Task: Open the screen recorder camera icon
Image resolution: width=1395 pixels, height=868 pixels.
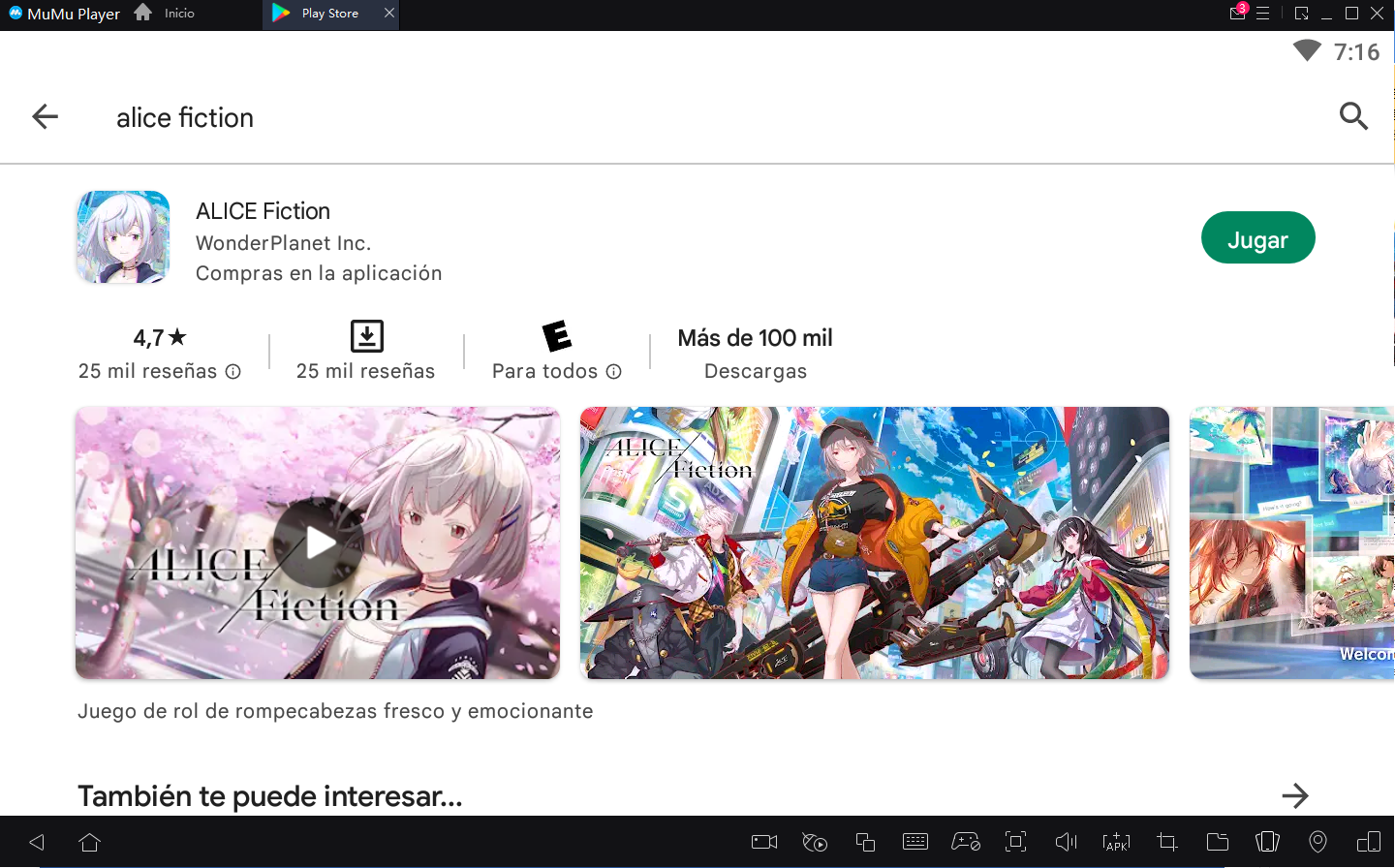Action: pyautogui.click(x=764, y=842)
